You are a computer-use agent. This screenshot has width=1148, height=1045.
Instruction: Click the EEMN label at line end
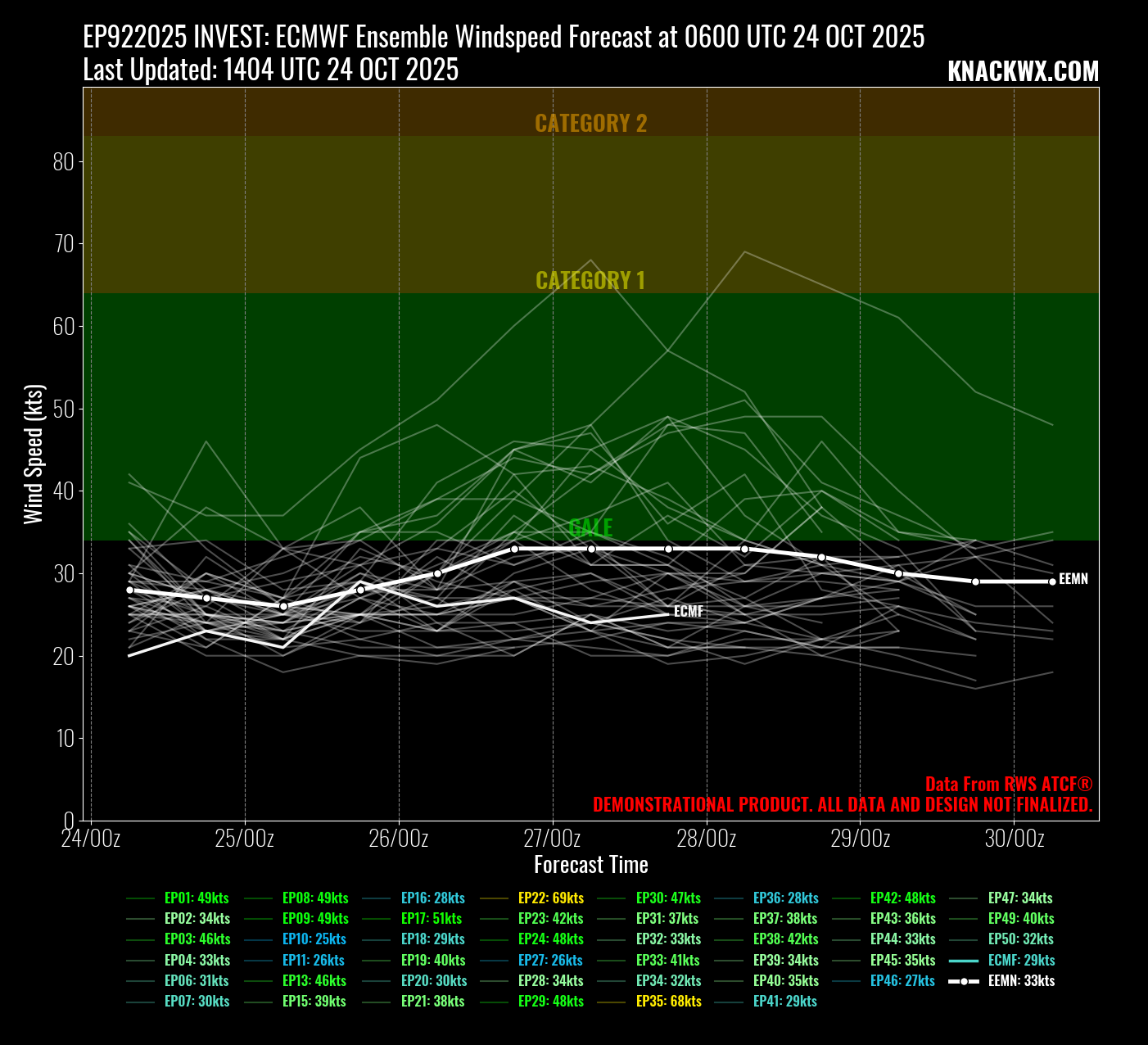pos(1073,579)
